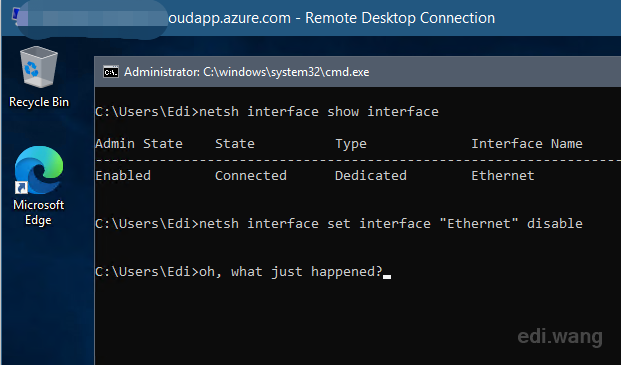Click the 'netsh interface show interface' command line
This screenshot has height=365, width=621.
tap(267, 112)
